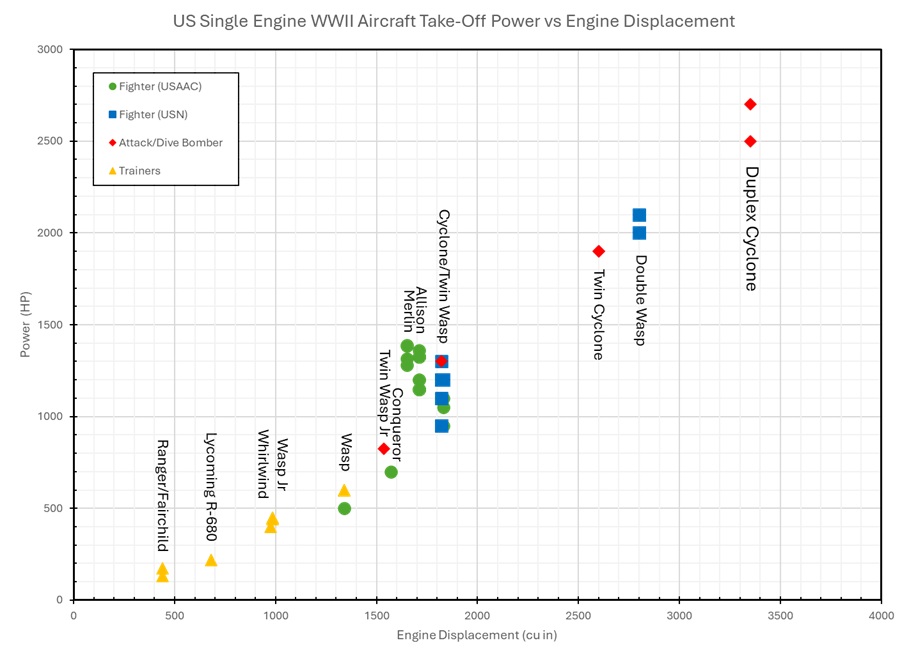Click the red diamond legend marker for Attack/Dive Bomber
The height and width of the screenshot is (659, 909).
coord(112,143)
